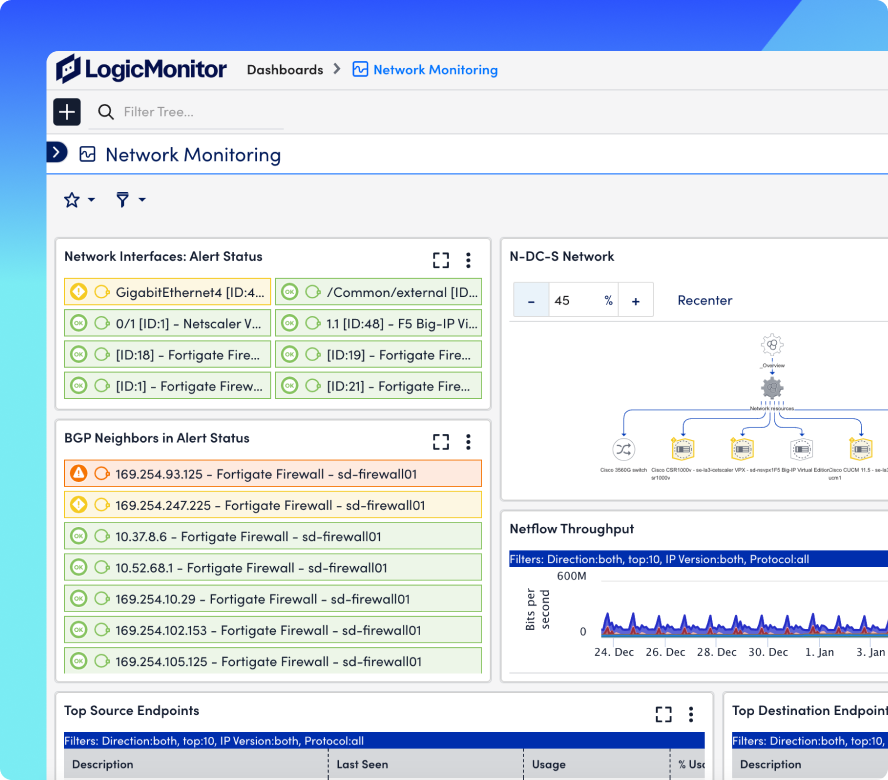Select the Cisco CSR1000v node
Screen dimensions: 888x780
point(683,450)
